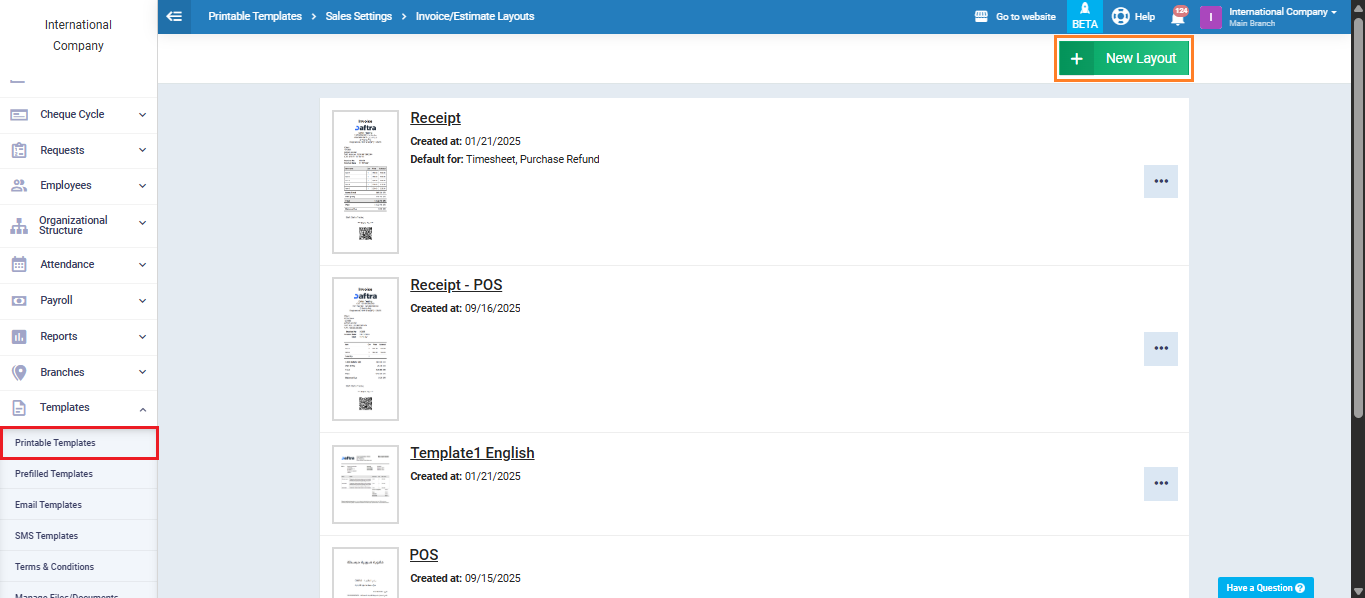The height and width of the screenshot is (598, 1365).
Task: Open options menu for Template1 English
Action: (1160, 484)
